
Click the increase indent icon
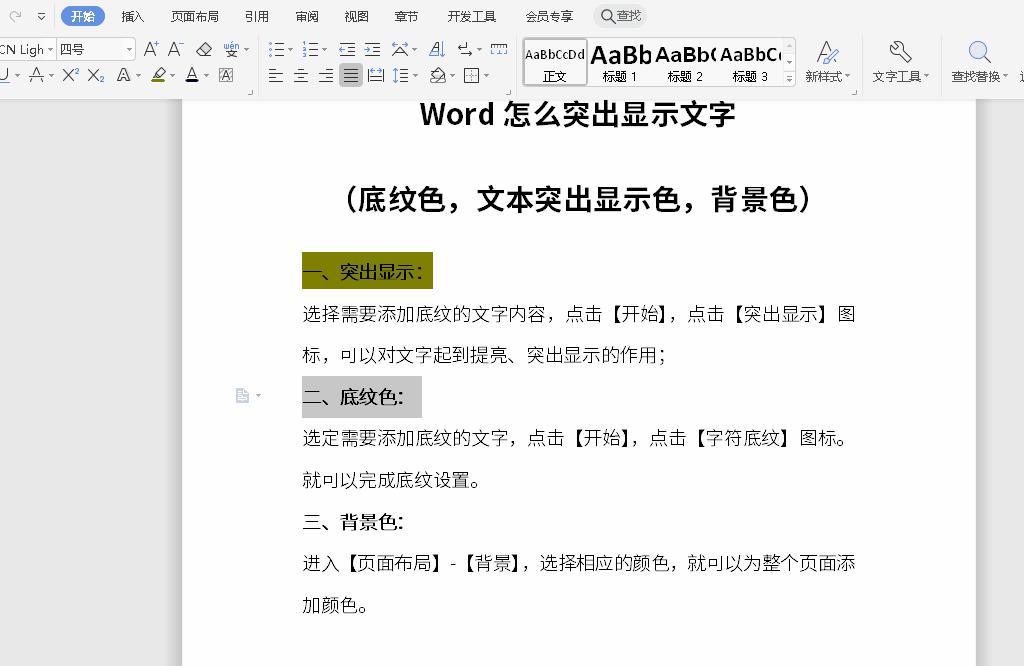click(x=372, y=49)
